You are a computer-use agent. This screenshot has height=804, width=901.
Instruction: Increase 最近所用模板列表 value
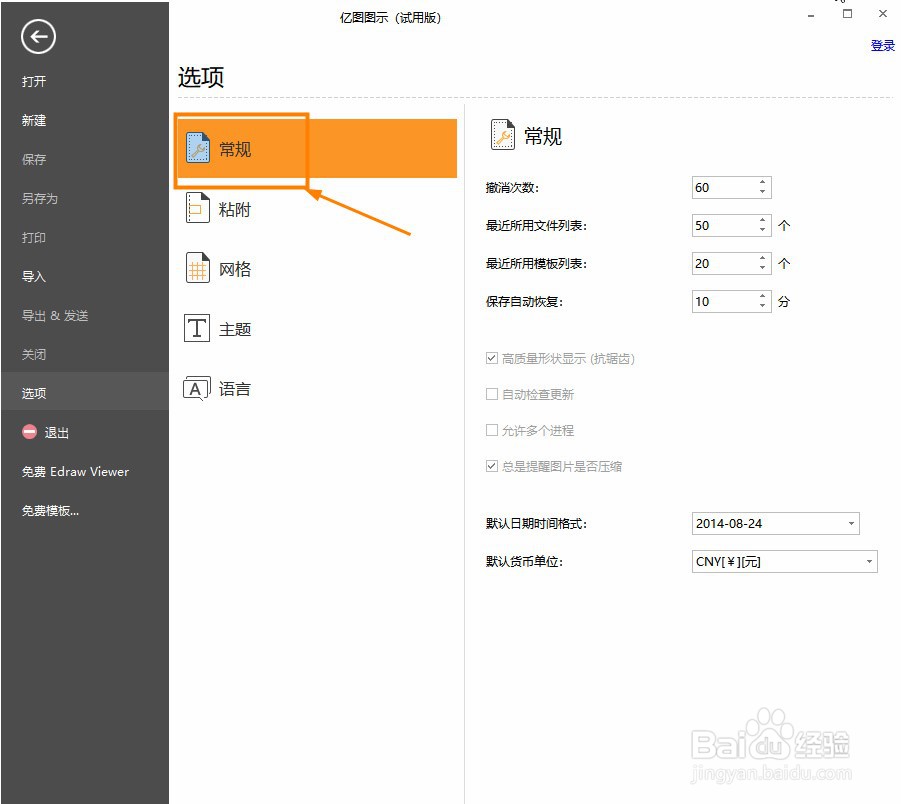coord(762,258)
